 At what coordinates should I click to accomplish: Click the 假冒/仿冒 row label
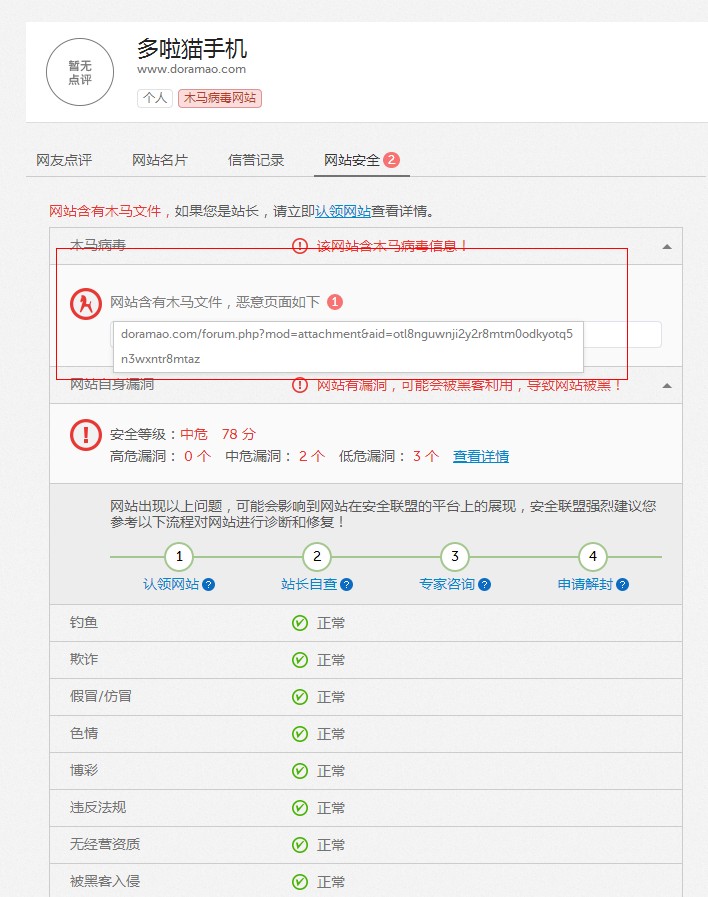pyautogui.click(x=101, y=696)
